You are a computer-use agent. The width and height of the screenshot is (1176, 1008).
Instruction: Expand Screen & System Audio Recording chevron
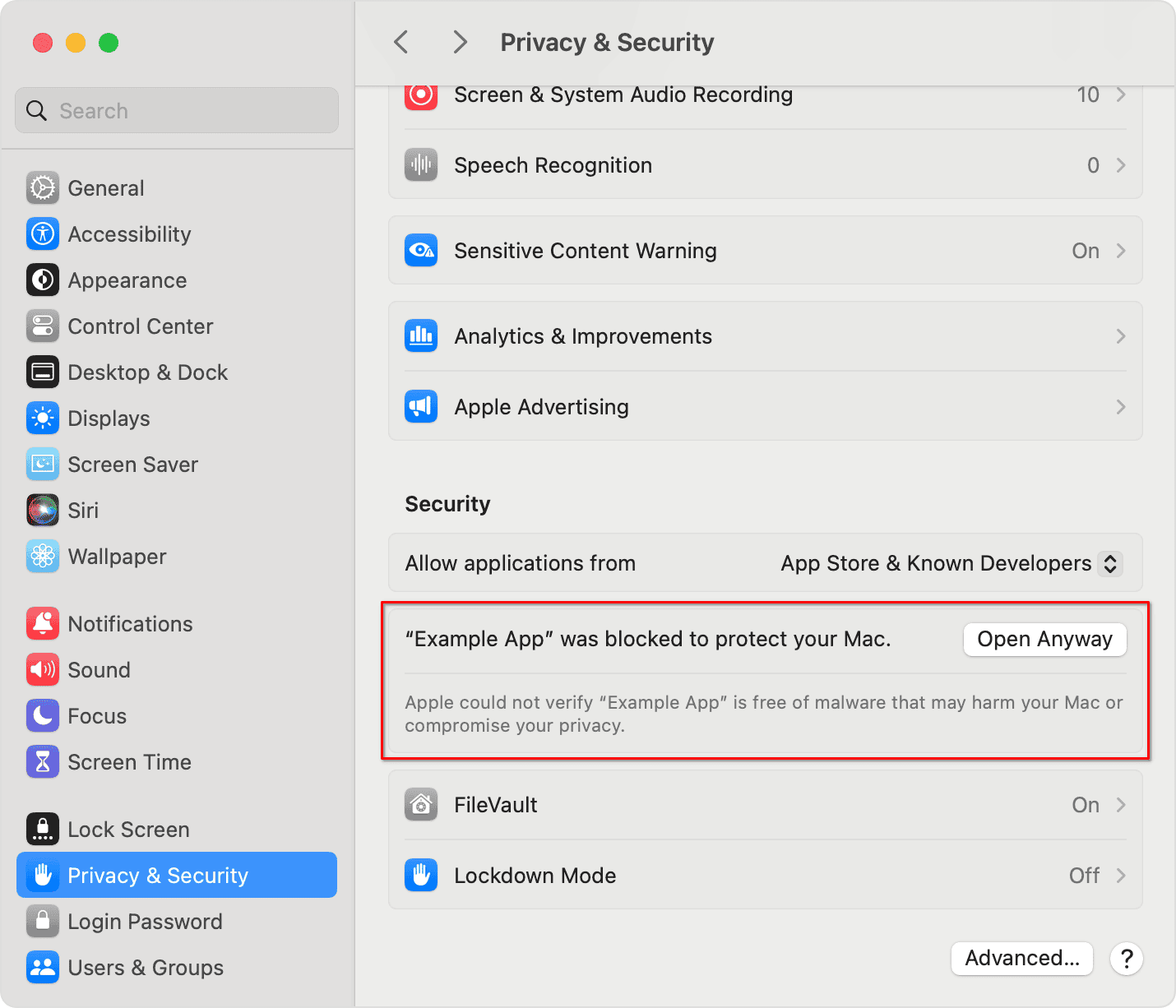click(x=1121, y=95)
